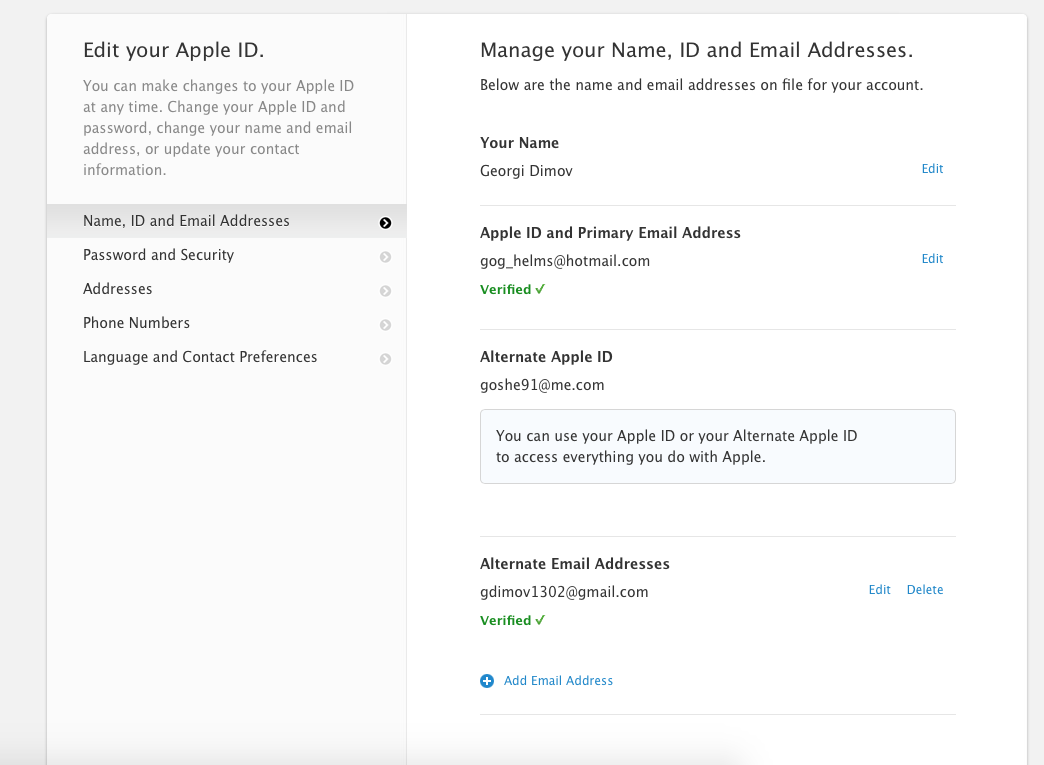Click the plus icon beside Add Email Address
Viewport: 1044px width, 765px height.
[x=487, y=681]
